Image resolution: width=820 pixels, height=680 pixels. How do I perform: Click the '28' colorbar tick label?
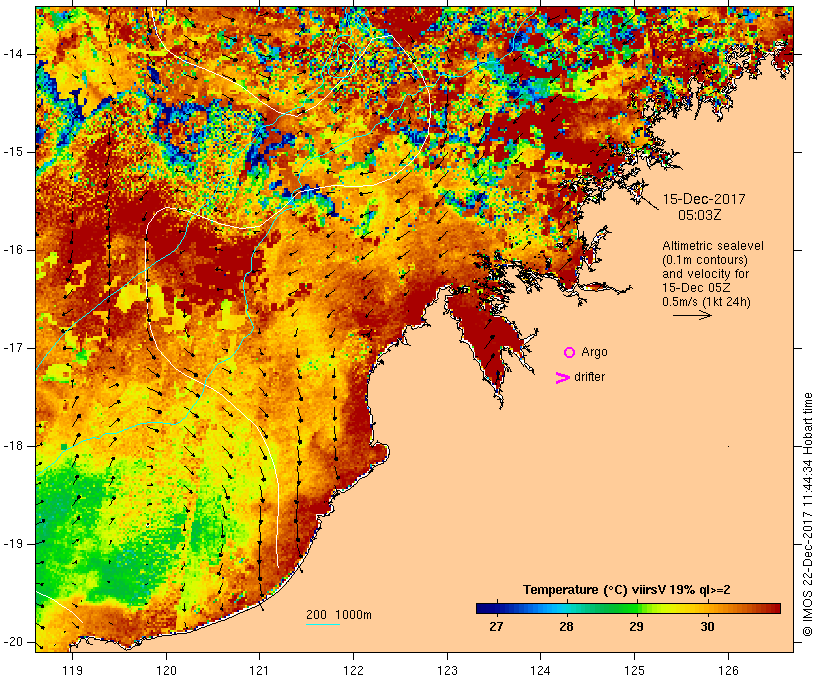point(566,626)
